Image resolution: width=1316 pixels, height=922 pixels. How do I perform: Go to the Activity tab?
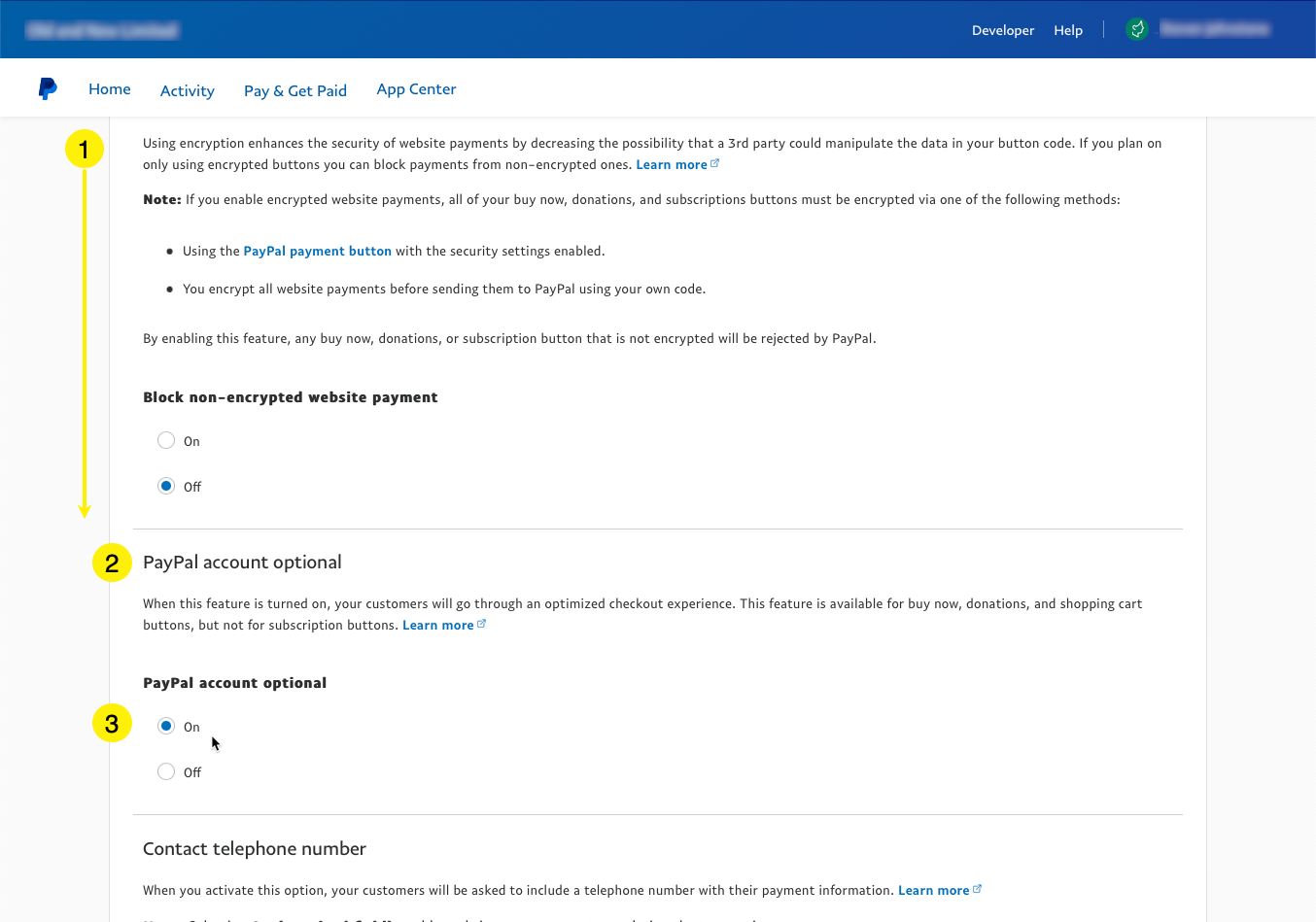click(188, 90)
